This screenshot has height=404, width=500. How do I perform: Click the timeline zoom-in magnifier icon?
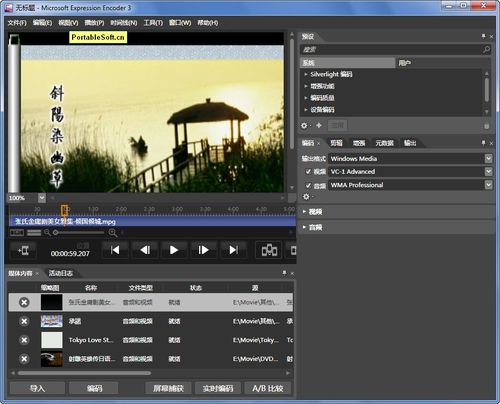pos(113,233)
